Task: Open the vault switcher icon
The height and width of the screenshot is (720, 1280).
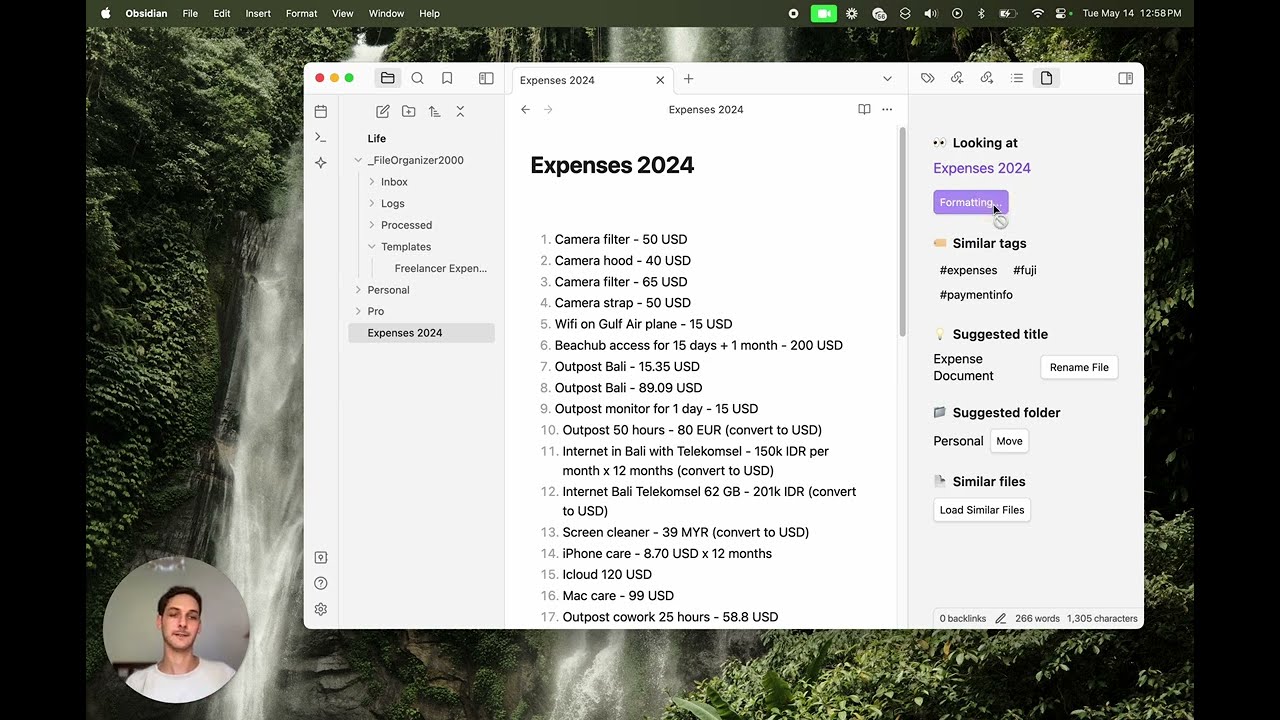Action: pos(321,557)
